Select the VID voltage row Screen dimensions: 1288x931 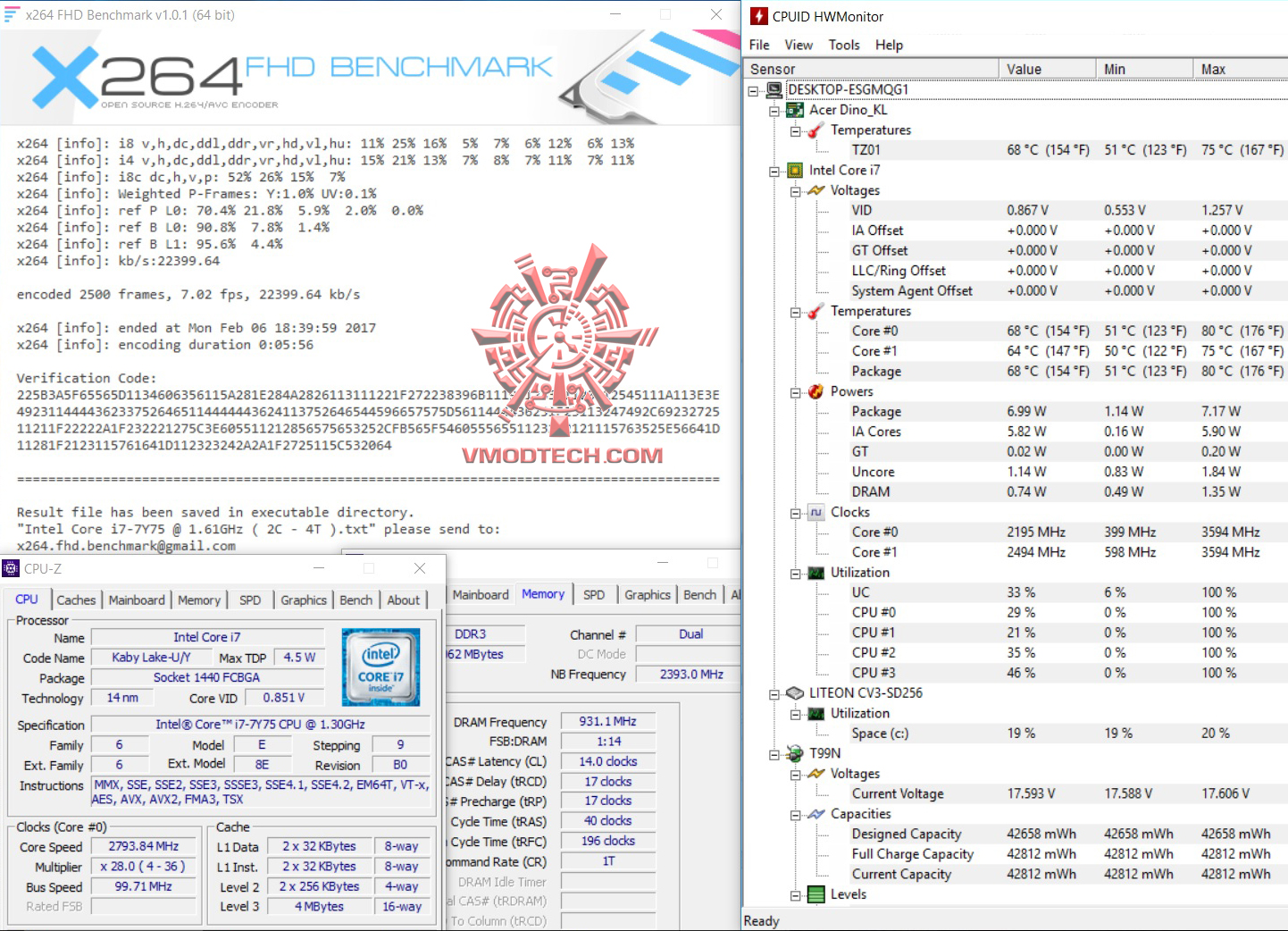click(1066, 211)
